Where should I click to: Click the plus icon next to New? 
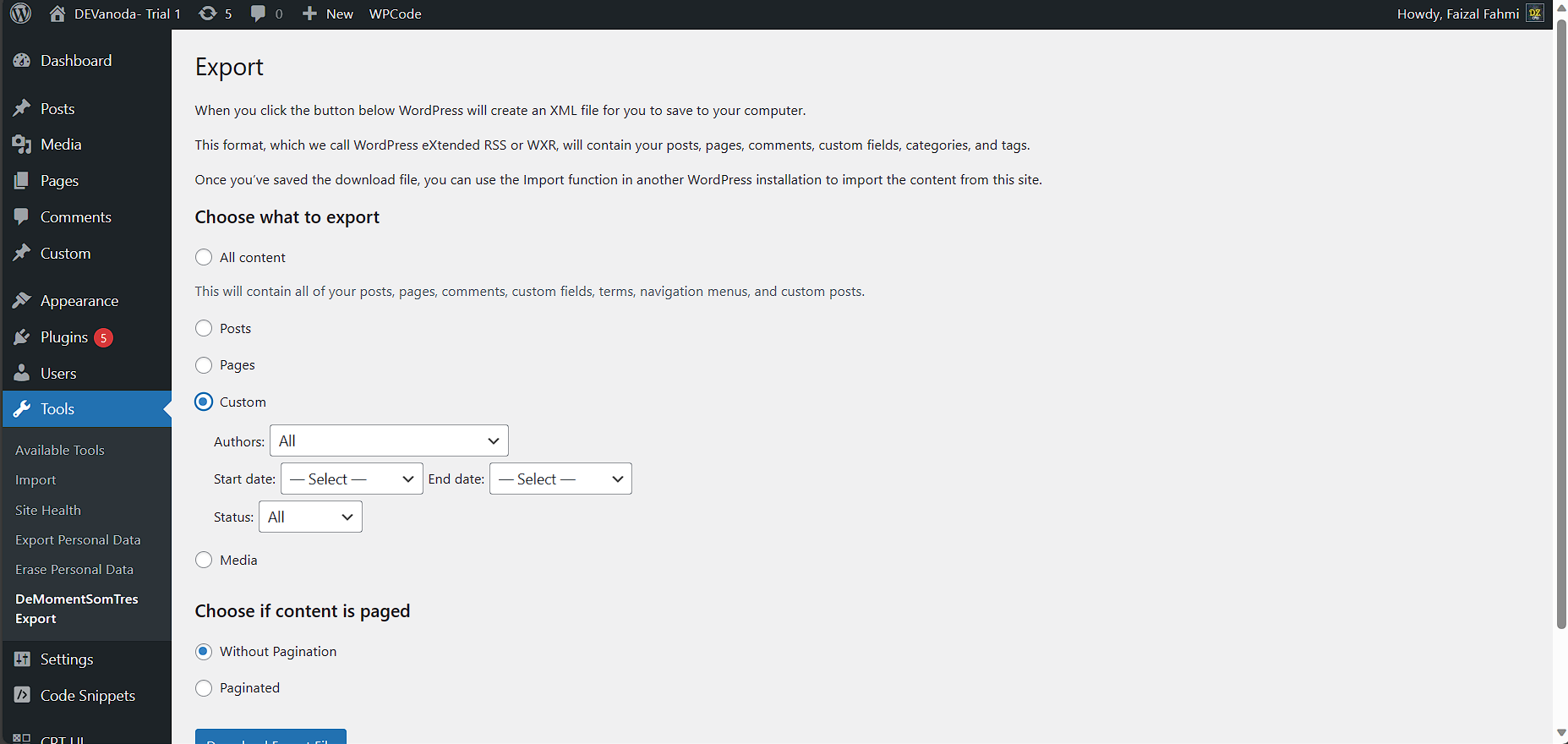point(309,14)
